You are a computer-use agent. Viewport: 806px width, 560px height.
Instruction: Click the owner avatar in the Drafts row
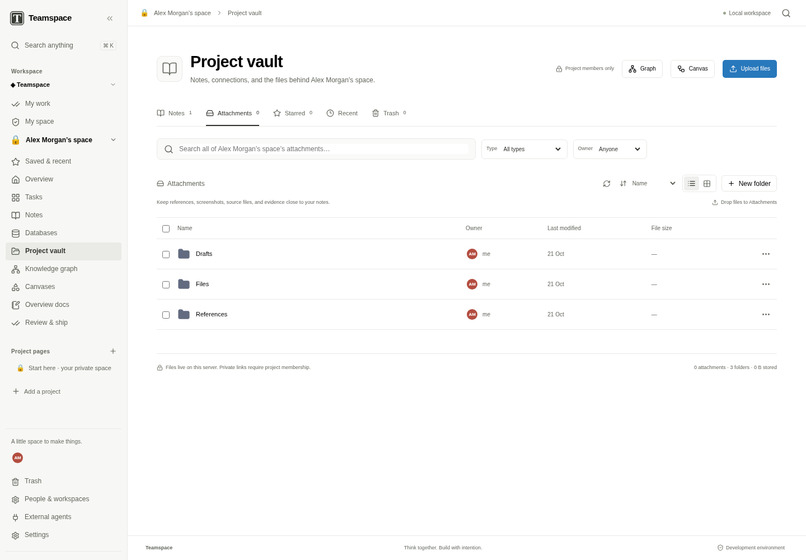pos(472,254)
